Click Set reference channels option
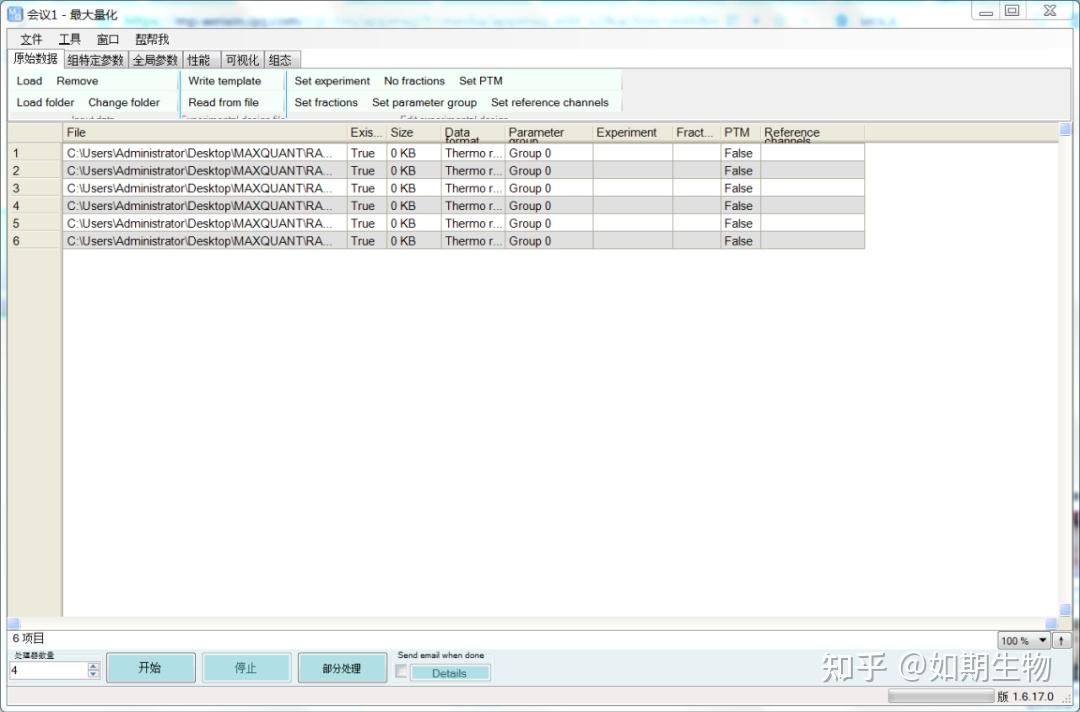The image size is (1080, 712). (551, 102)
